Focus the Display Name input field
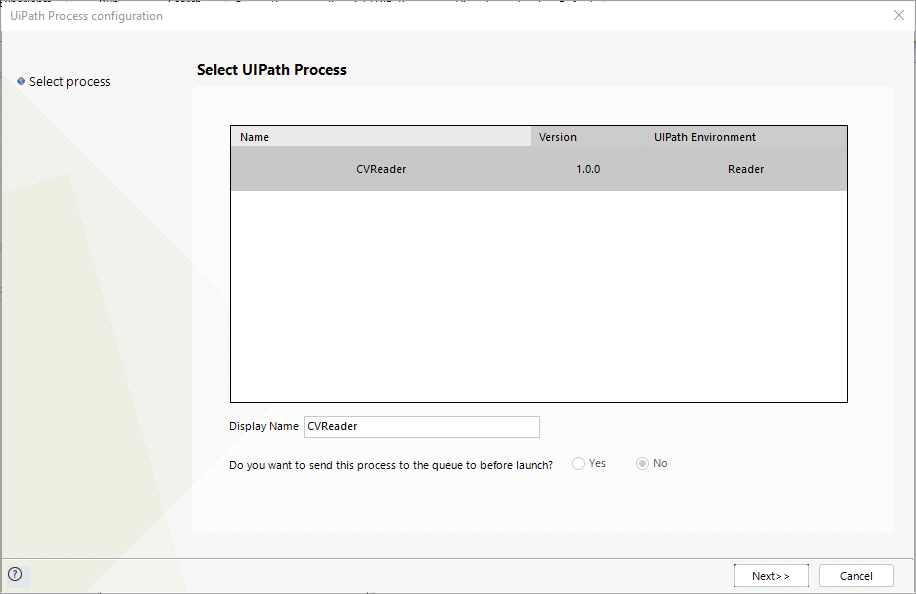916x594 pixels. click(422, 426)
